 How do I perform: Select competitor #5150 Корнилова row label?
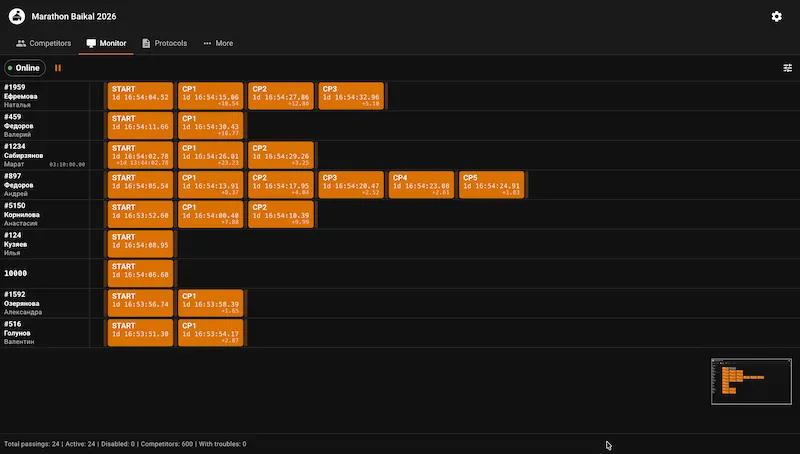click(x=45, y=214)
